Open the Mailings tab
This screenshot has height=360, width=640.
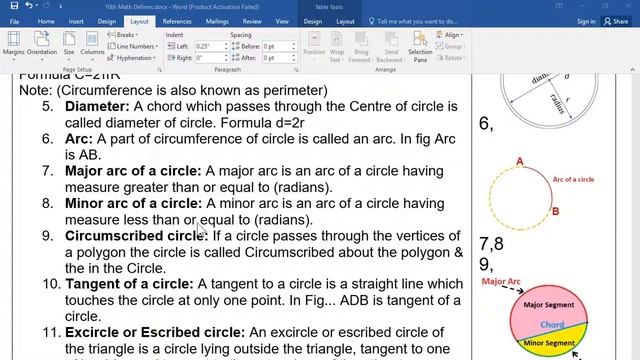tap(217, 21)
